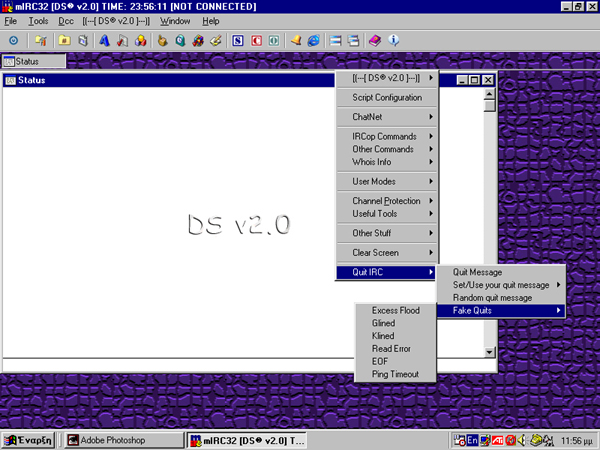Expand the IRCop Commands submenu
Screen dimensions: 600x450
point(387,136)
